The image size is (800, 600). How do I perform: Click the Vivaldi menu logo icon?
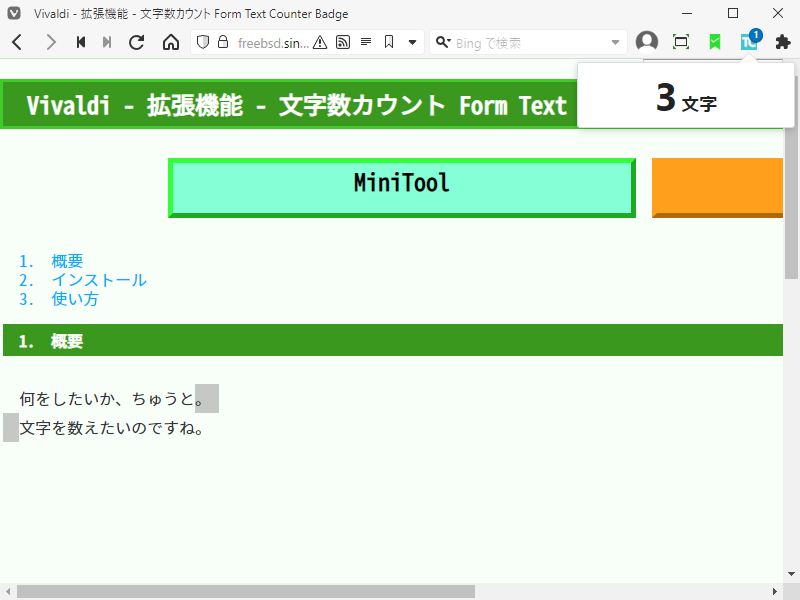point(14,13)
